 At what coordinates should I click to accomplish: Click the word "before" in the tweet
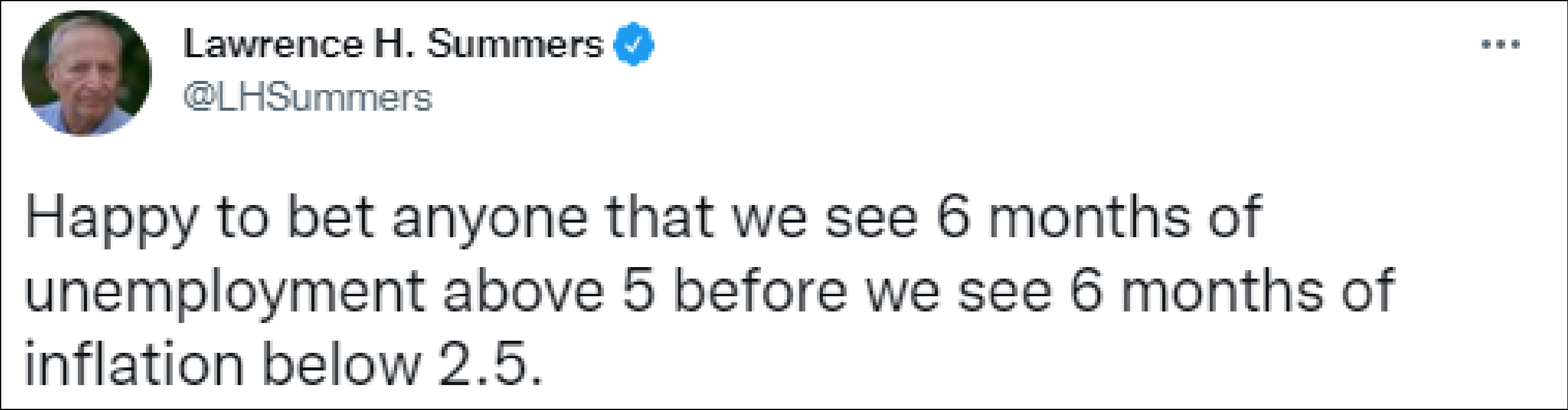760,291
